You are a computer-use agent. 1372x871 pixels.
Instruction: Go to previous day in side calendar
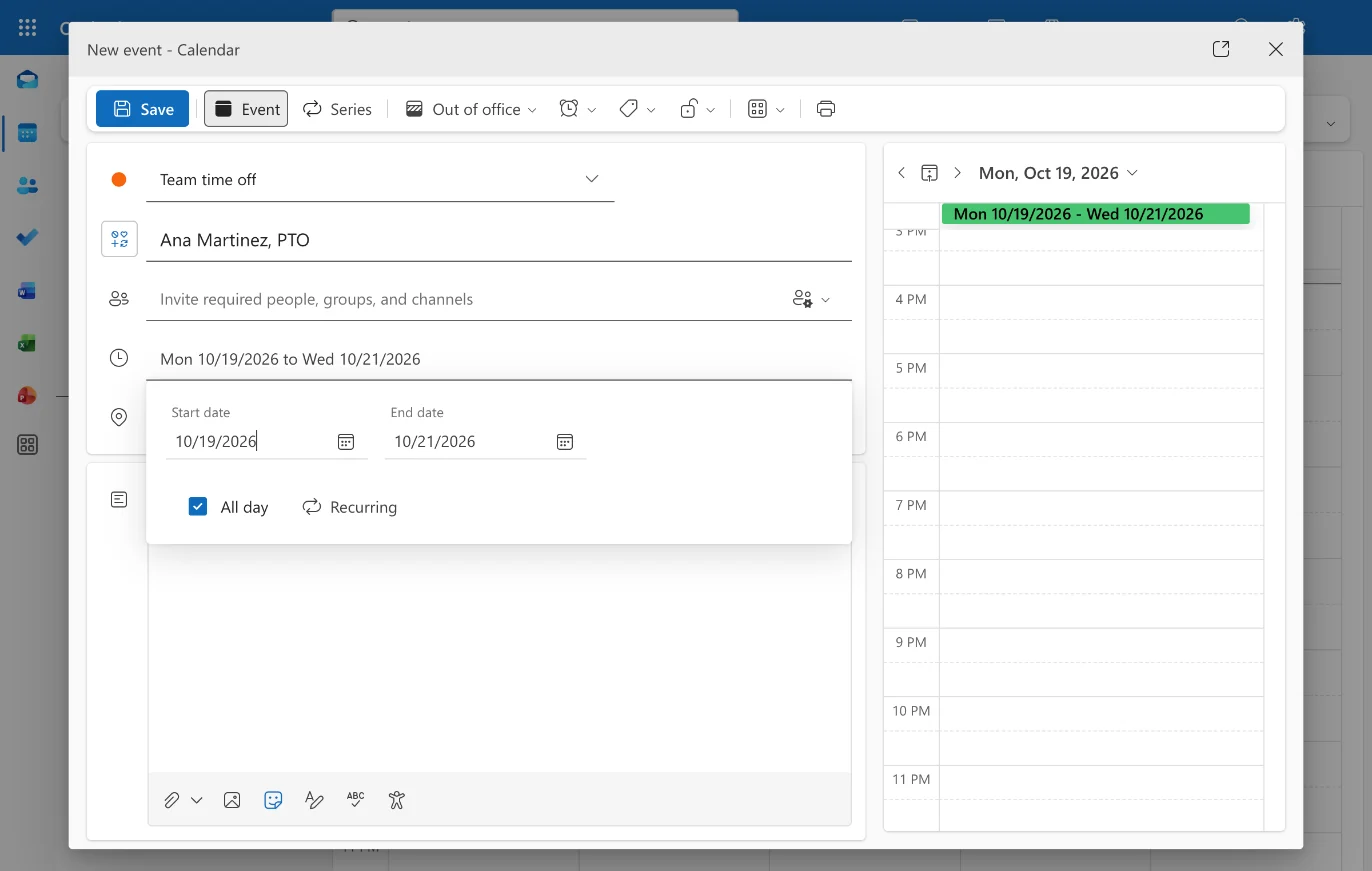(901, 173)
